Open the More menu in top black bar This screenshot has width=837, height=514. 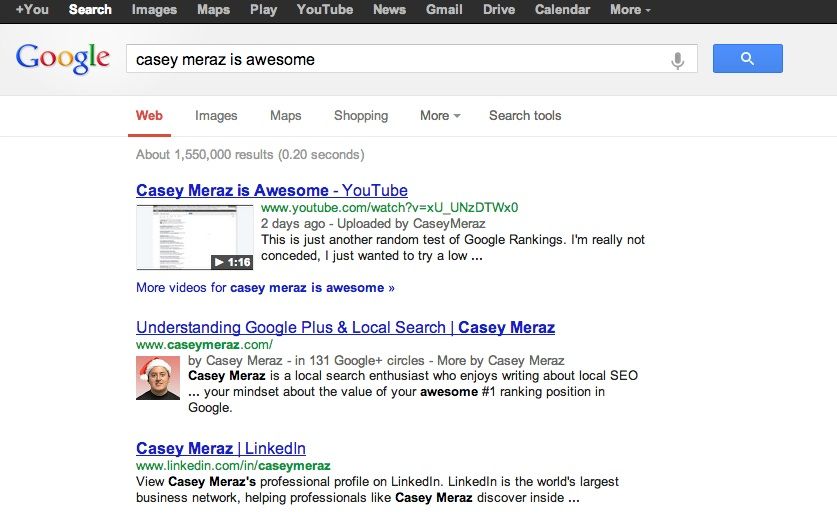point(630,10)
